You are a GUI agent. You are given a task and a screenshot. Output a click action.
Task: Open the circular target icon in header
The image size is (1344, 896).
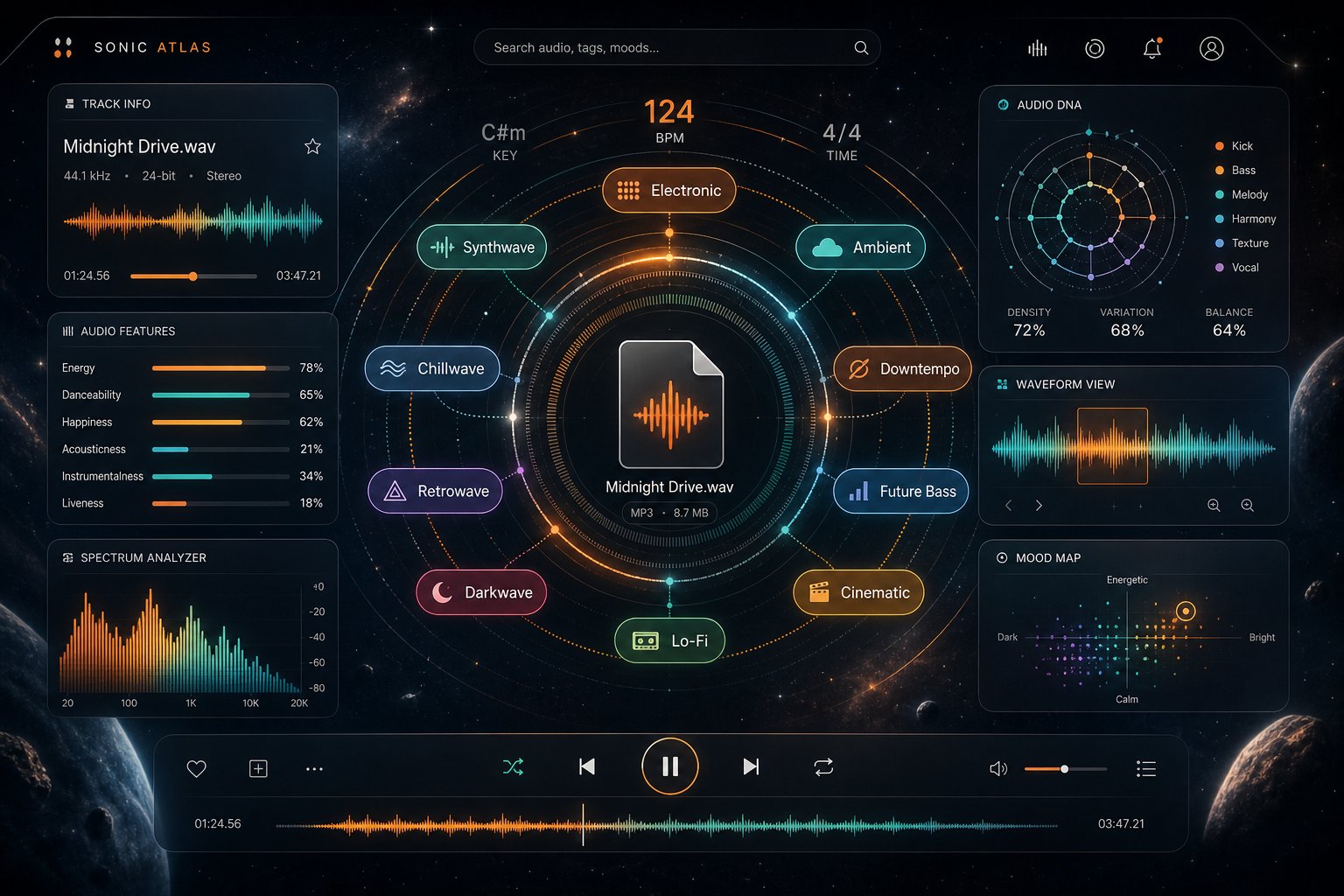(x=1095, y=48)
